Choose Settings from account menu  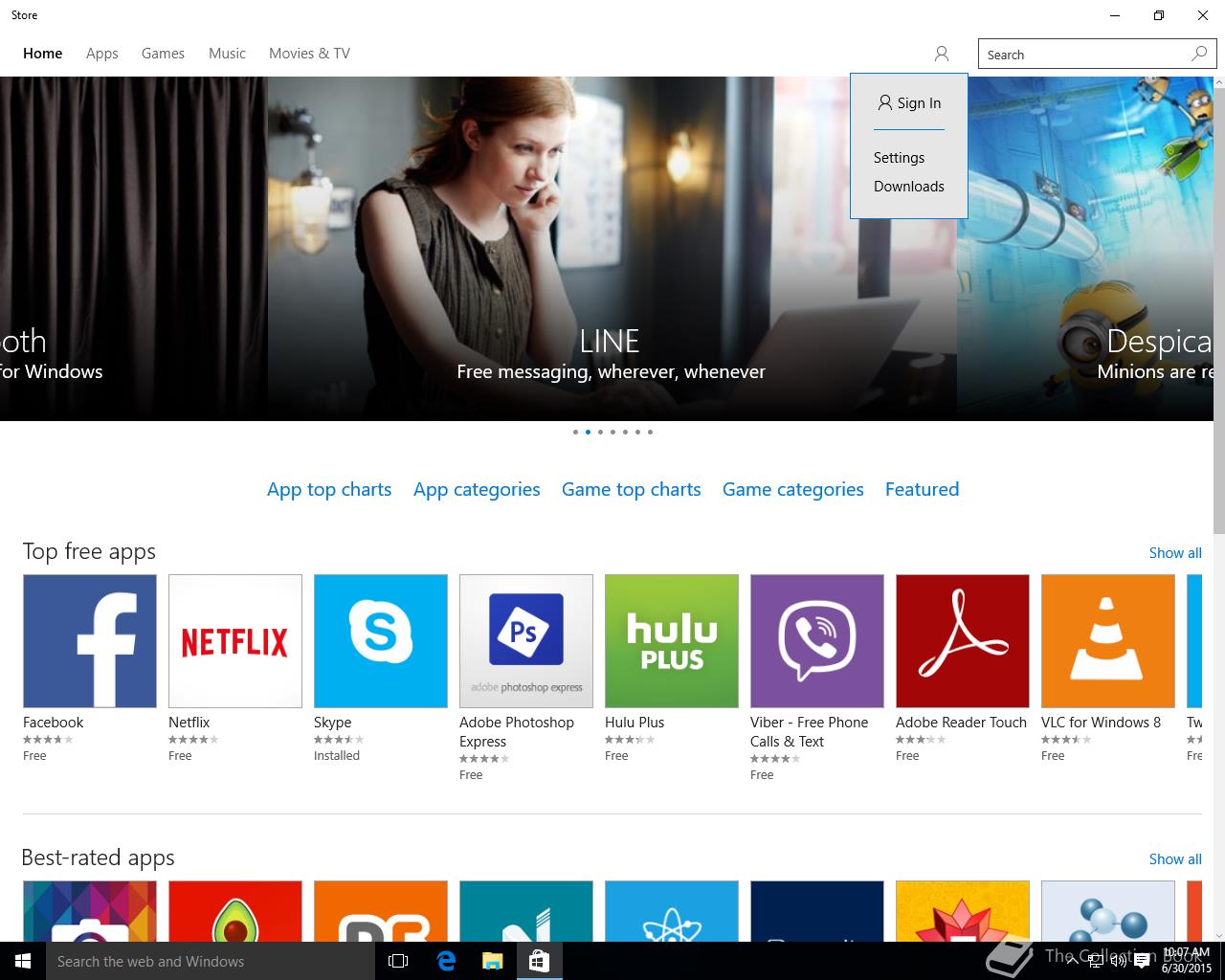[x=899, y=157]
